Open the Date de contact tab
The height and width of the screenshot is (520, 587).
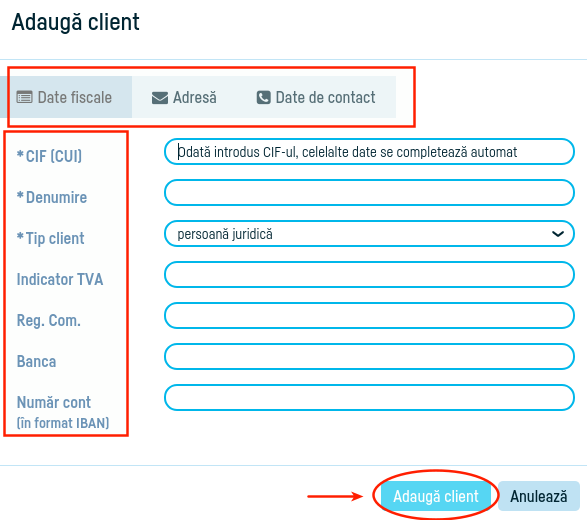pos(316,97)
